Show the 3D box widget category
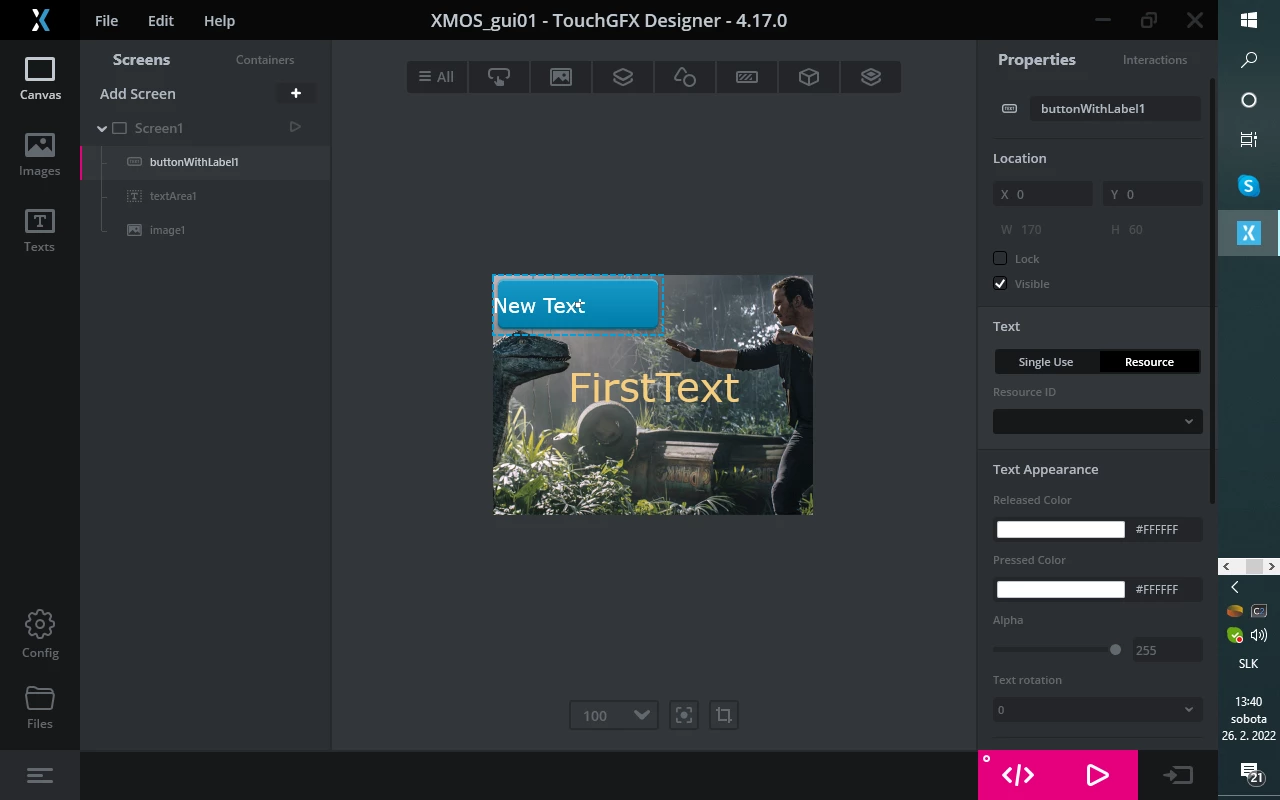This screenshot has width=1280, height=800. click(809, 77)
